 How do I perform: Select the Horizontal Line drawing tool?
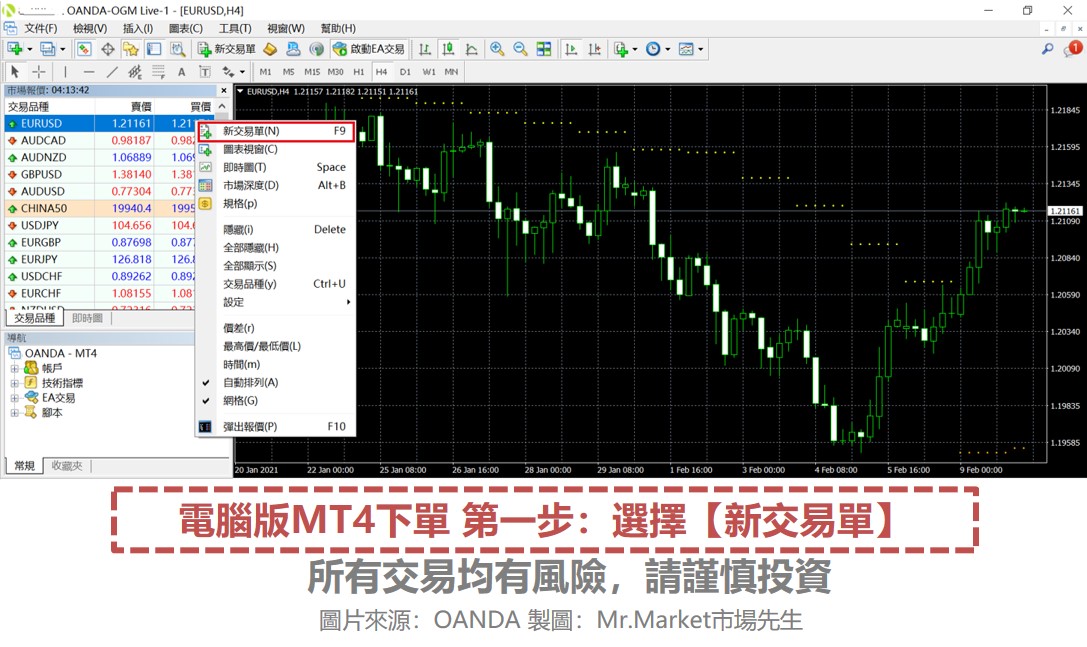pos(89,71)
